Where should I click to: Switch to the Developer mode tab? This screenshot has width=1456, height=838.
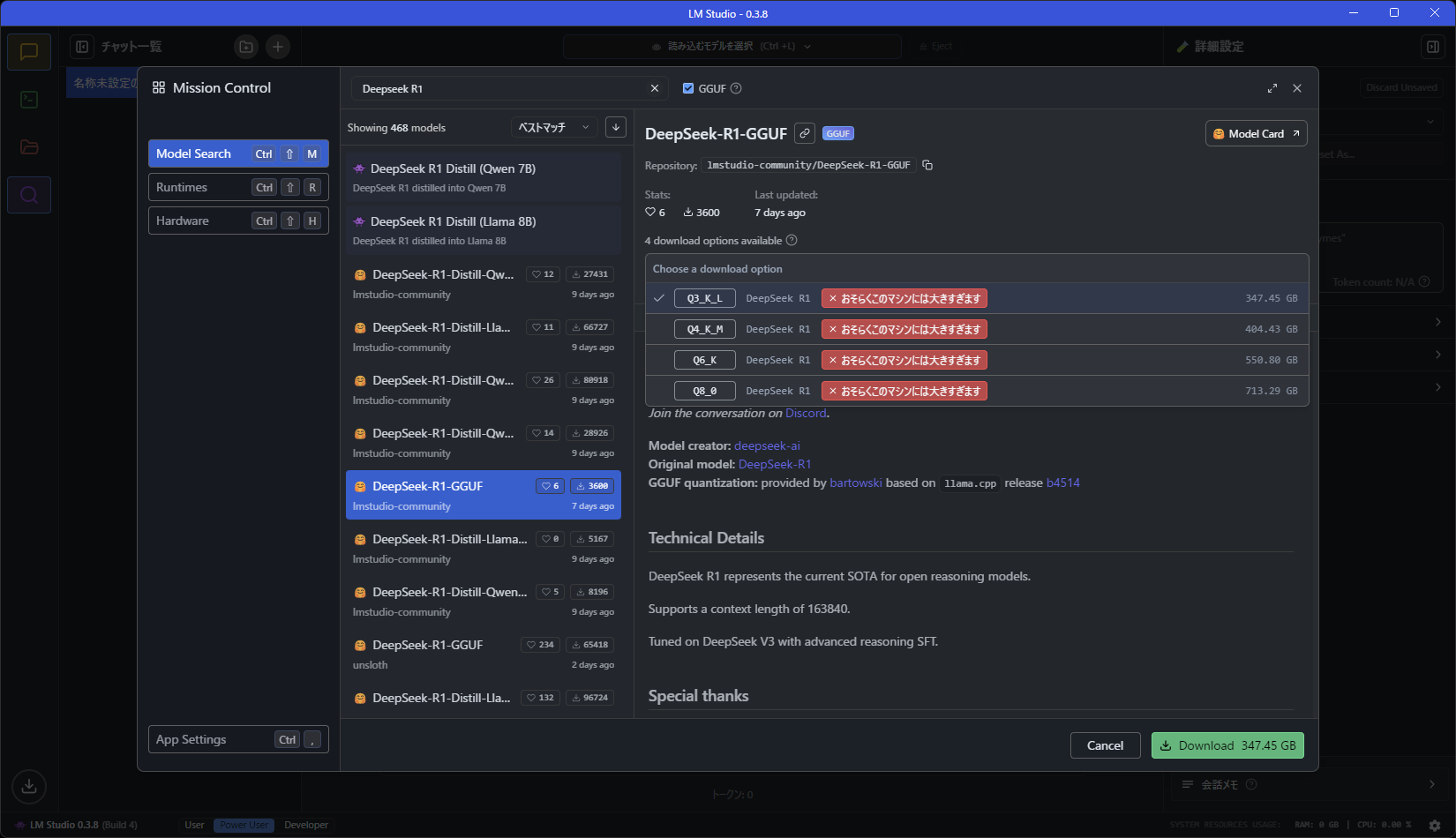click(x=306, y=825)
